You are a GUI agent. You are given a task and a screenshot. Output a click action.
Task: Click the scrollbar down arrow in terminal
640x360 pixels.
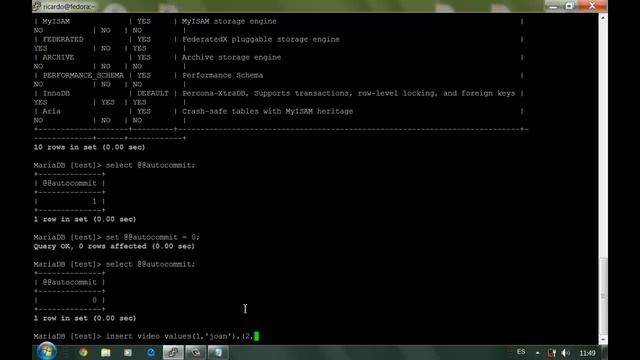pyautogui.click(x=603, y=340)
